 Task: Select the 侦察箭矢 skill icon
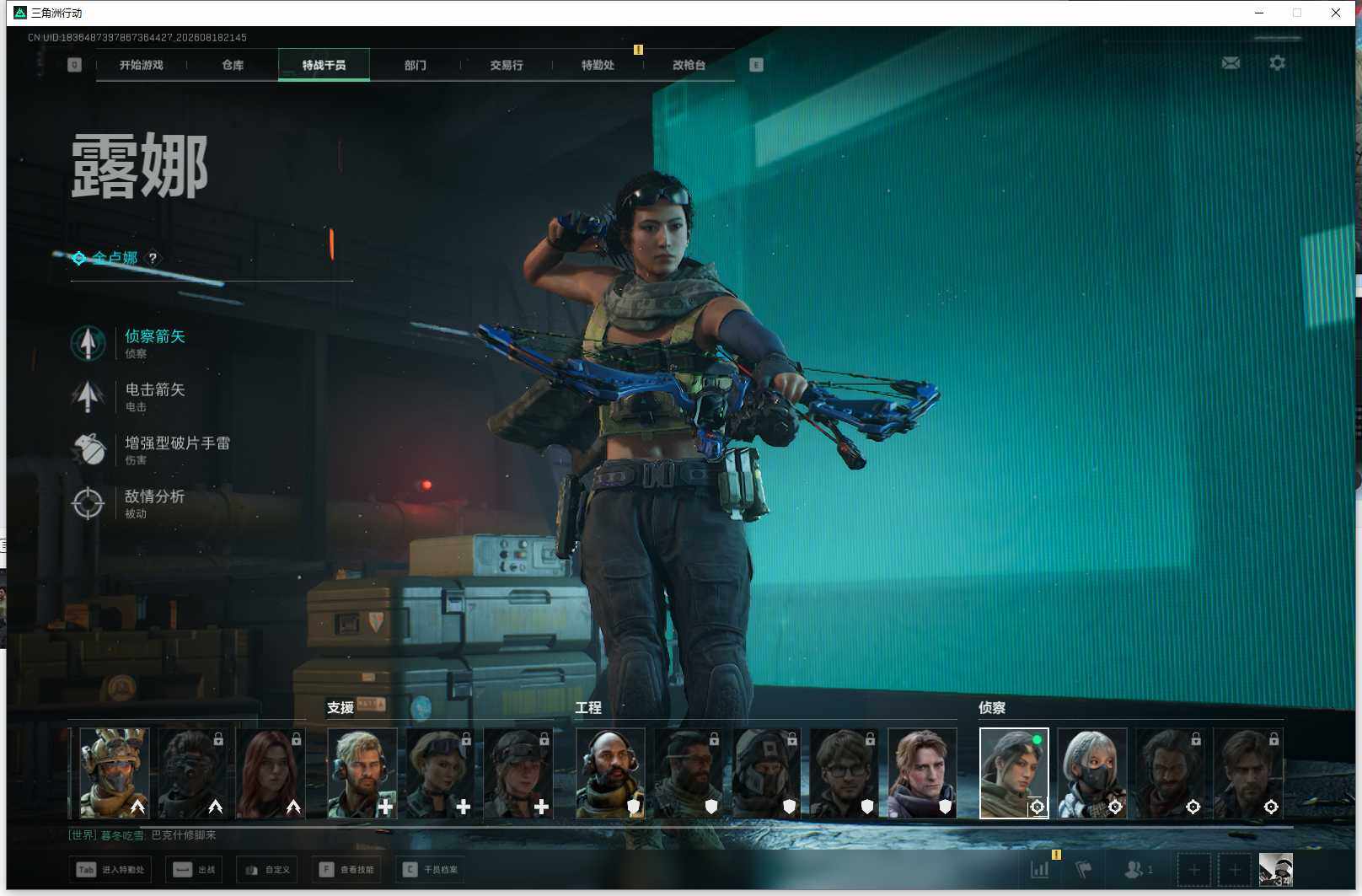click(88, 343)
